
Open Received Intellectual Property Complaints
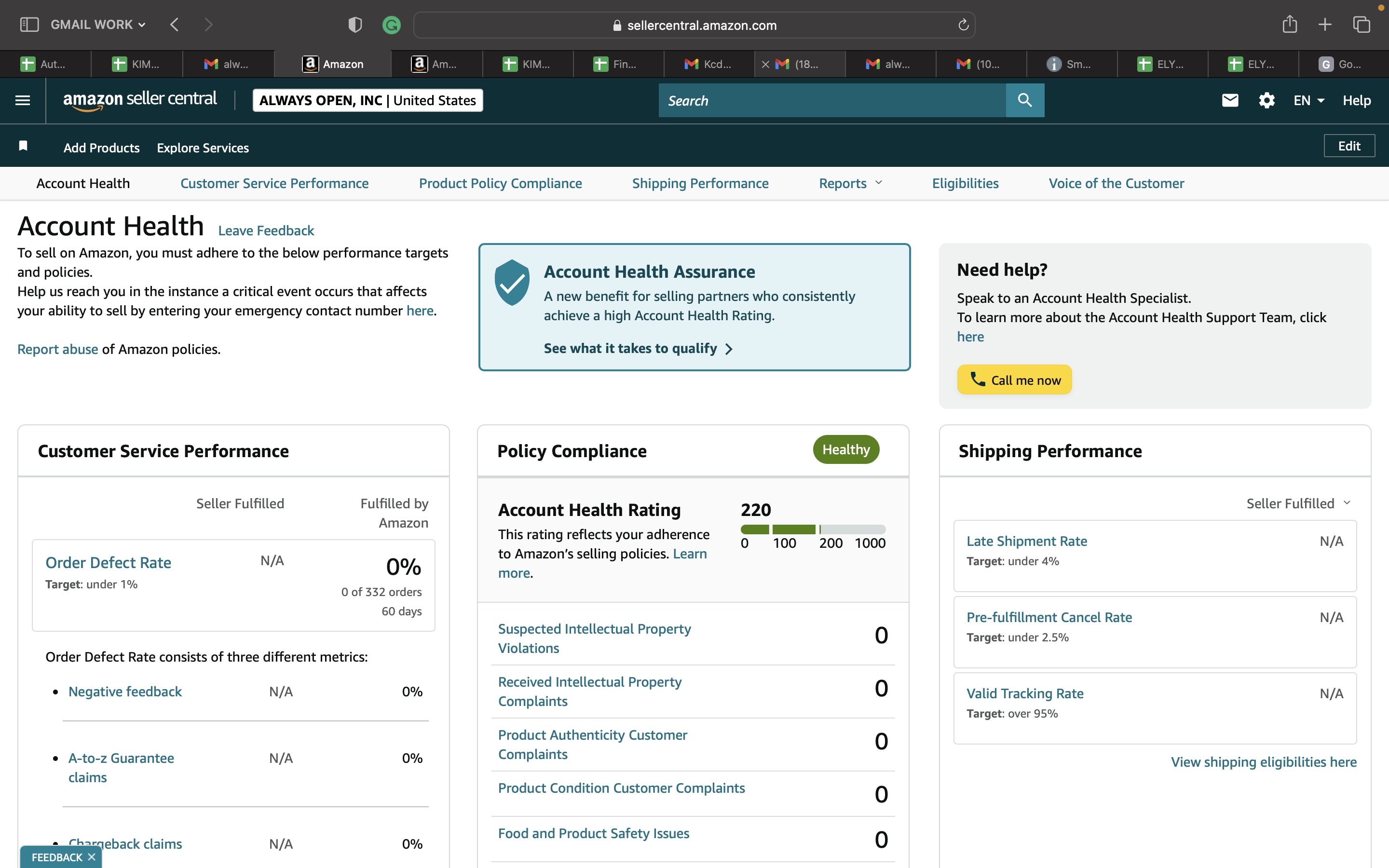(x=590, y=692)
